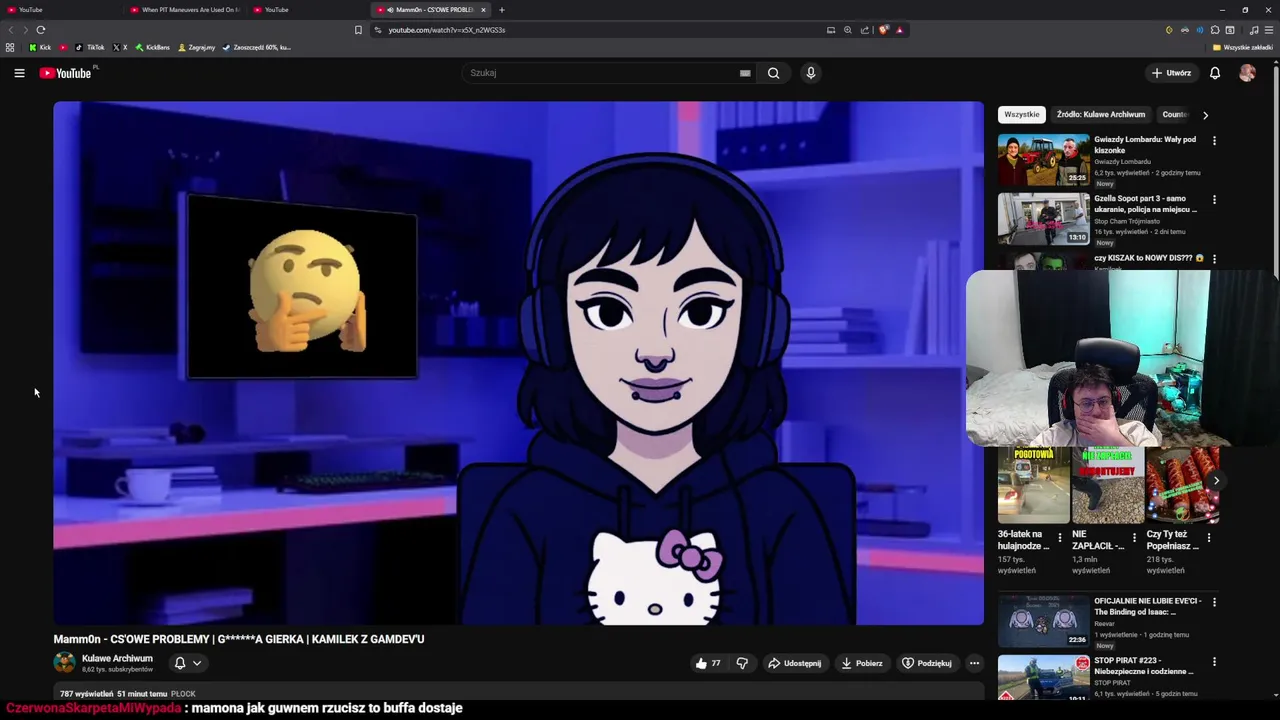Open options for 'OFICJALNIE NIE LUBIE EVE'CI' video
Image resolution: width=1280 pixels, height=720 pixels.
[1214, 602]
